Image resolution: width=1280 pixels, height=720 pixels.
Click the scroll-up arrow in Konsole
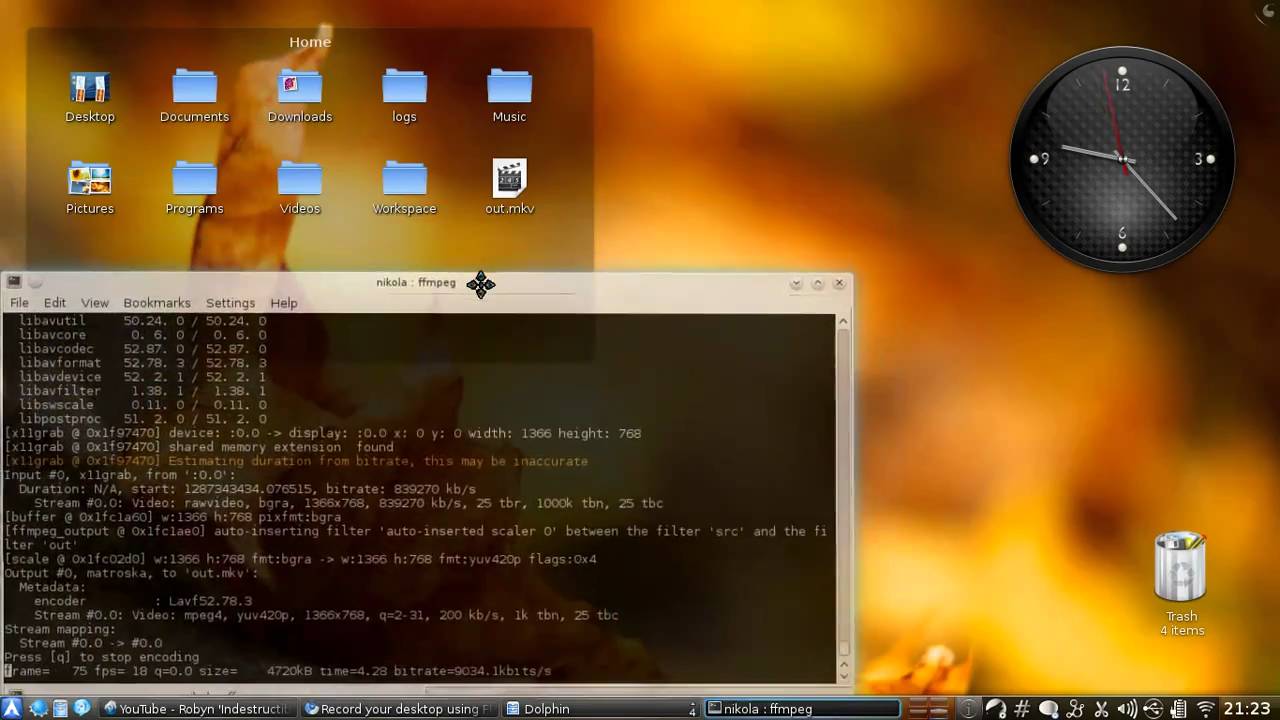843,321
